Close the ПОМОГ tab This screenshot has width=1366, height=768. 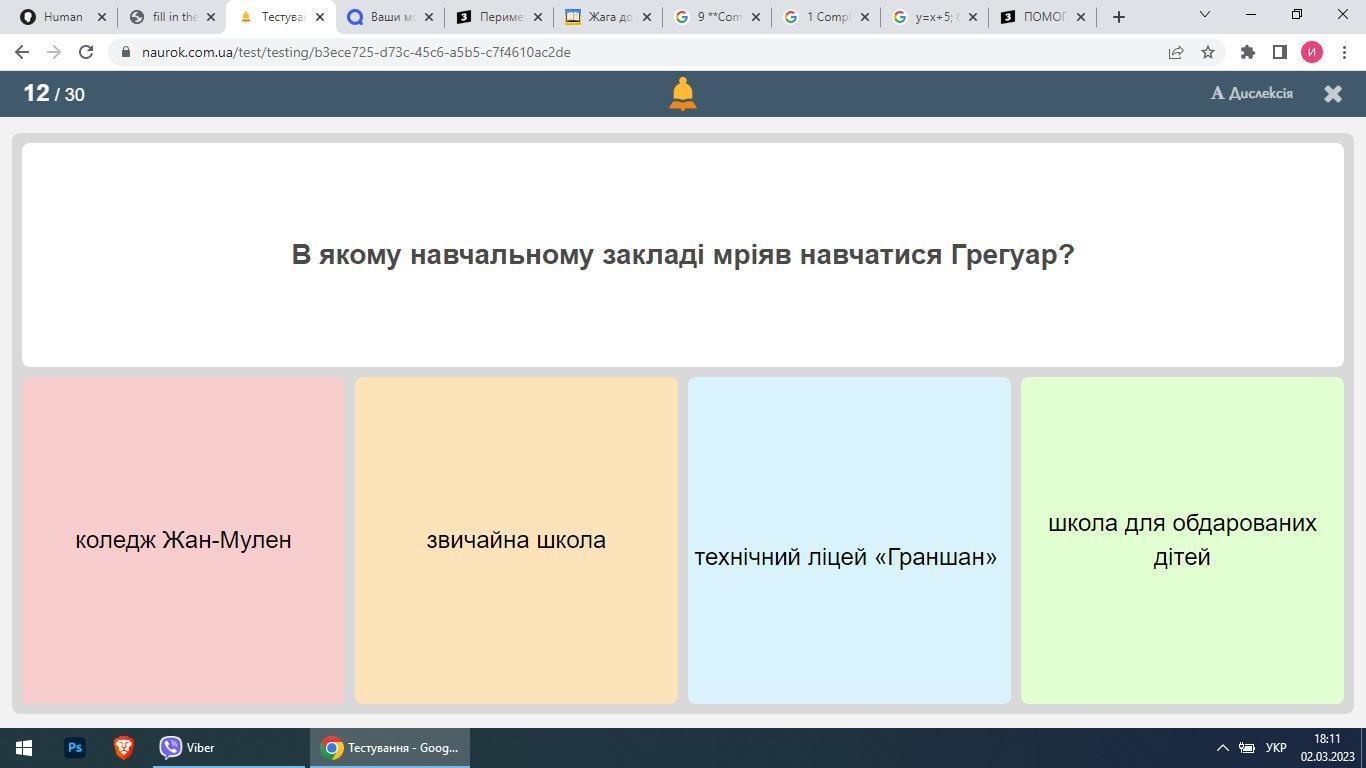[1080, 17]
